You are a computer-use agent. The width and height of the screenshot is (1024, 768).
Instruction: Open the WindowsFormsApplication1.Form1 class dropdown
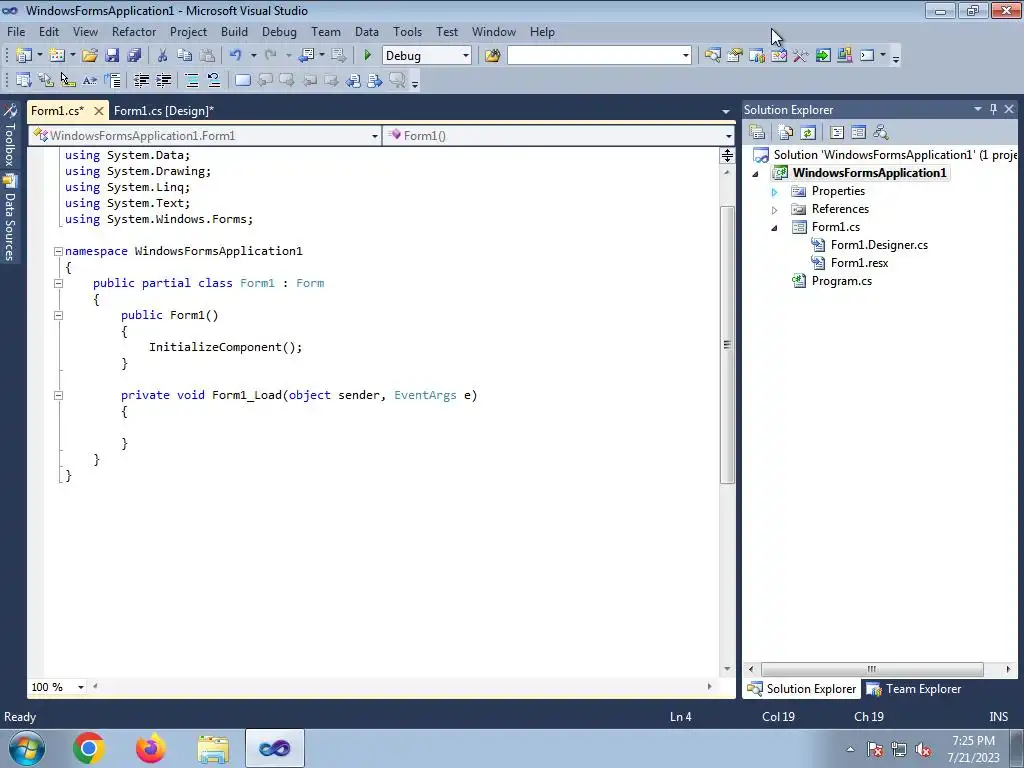click(375, 136)
